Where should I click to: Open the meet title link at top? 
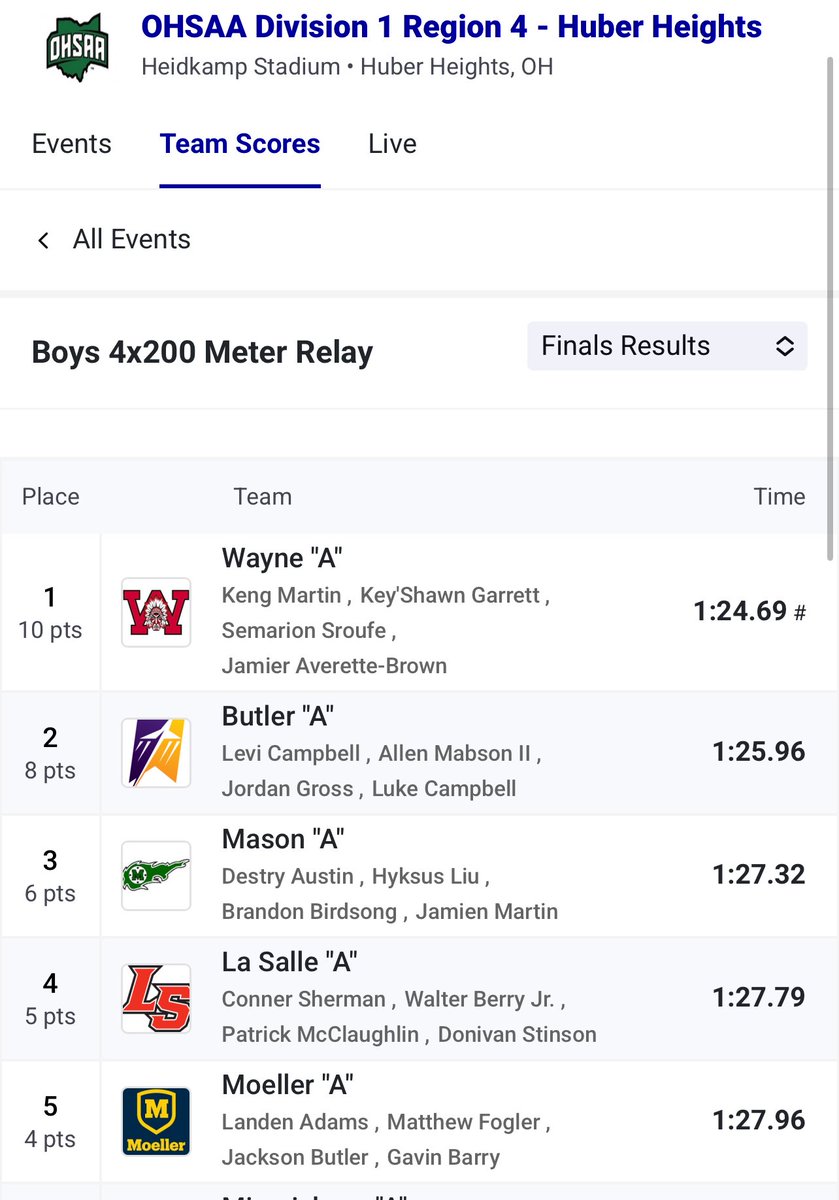pyautogui.click(x=452, y=27)
